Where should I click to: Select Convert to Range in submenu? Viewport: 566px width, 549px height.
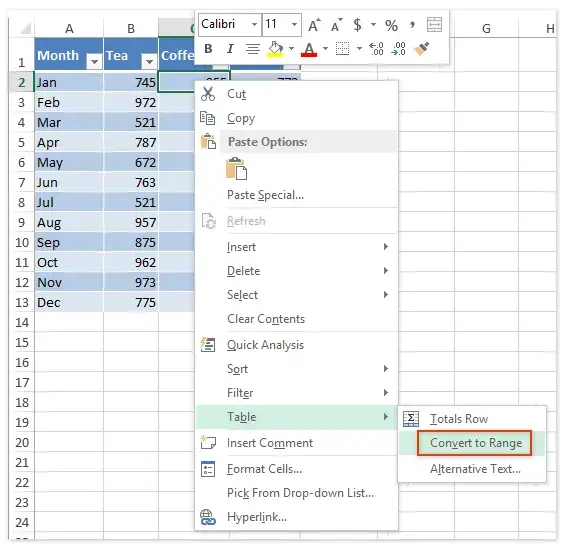pyautogui.click(x=475, y=443)
